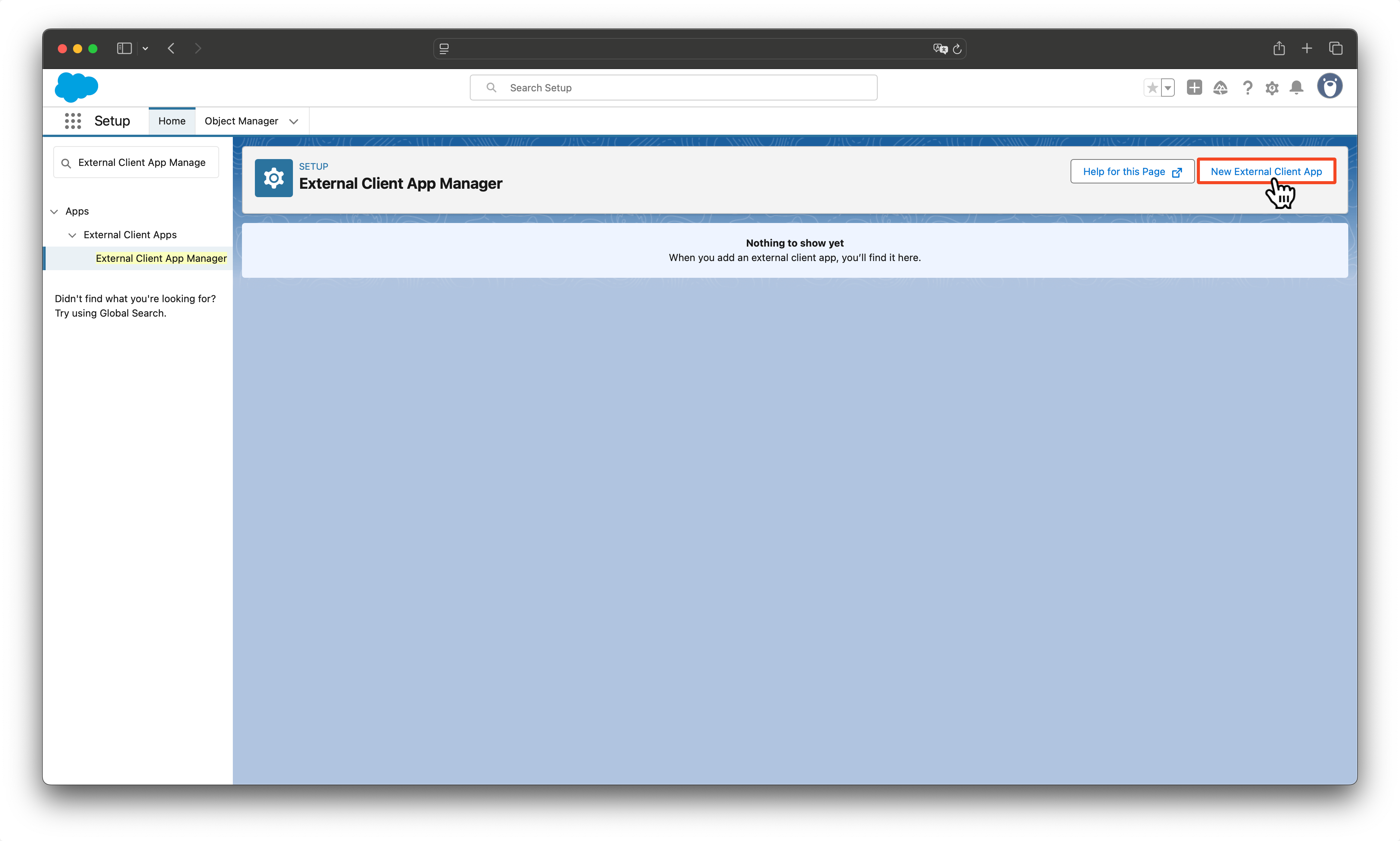1400x841 pixels.
Task: Open the Object Manager tab
Action: pos(241,121)
